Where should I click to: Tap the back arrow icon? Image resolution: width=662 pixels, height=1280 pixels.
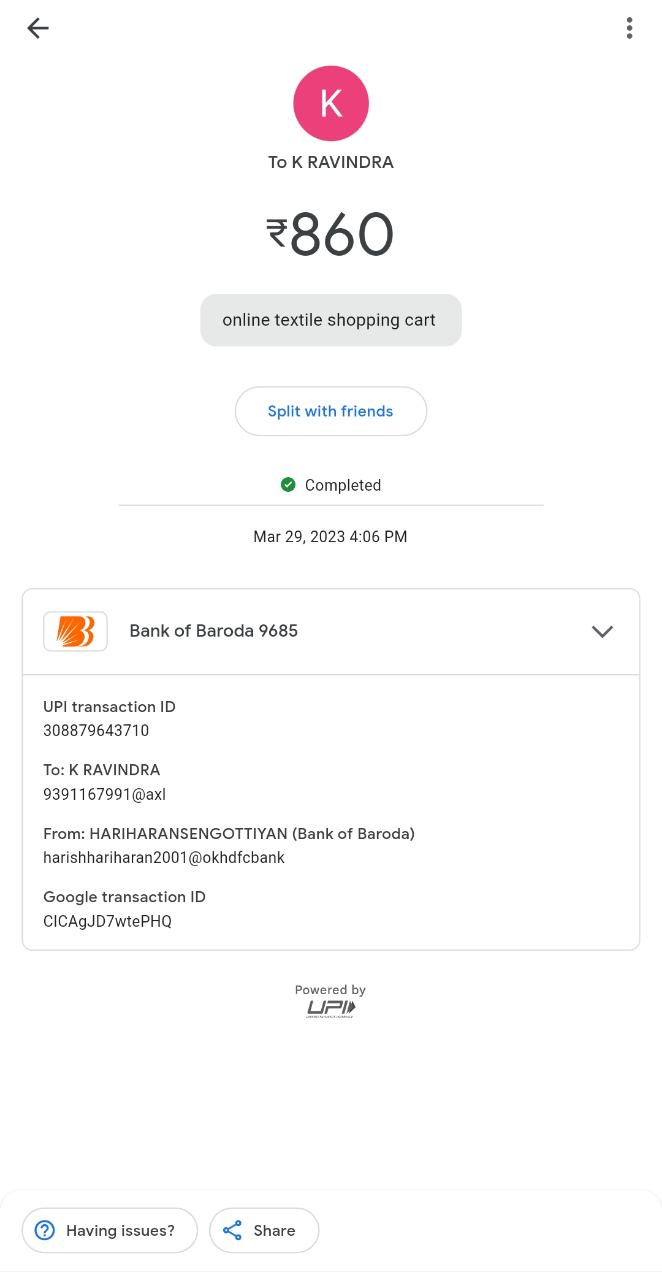(x=38, y=28)
